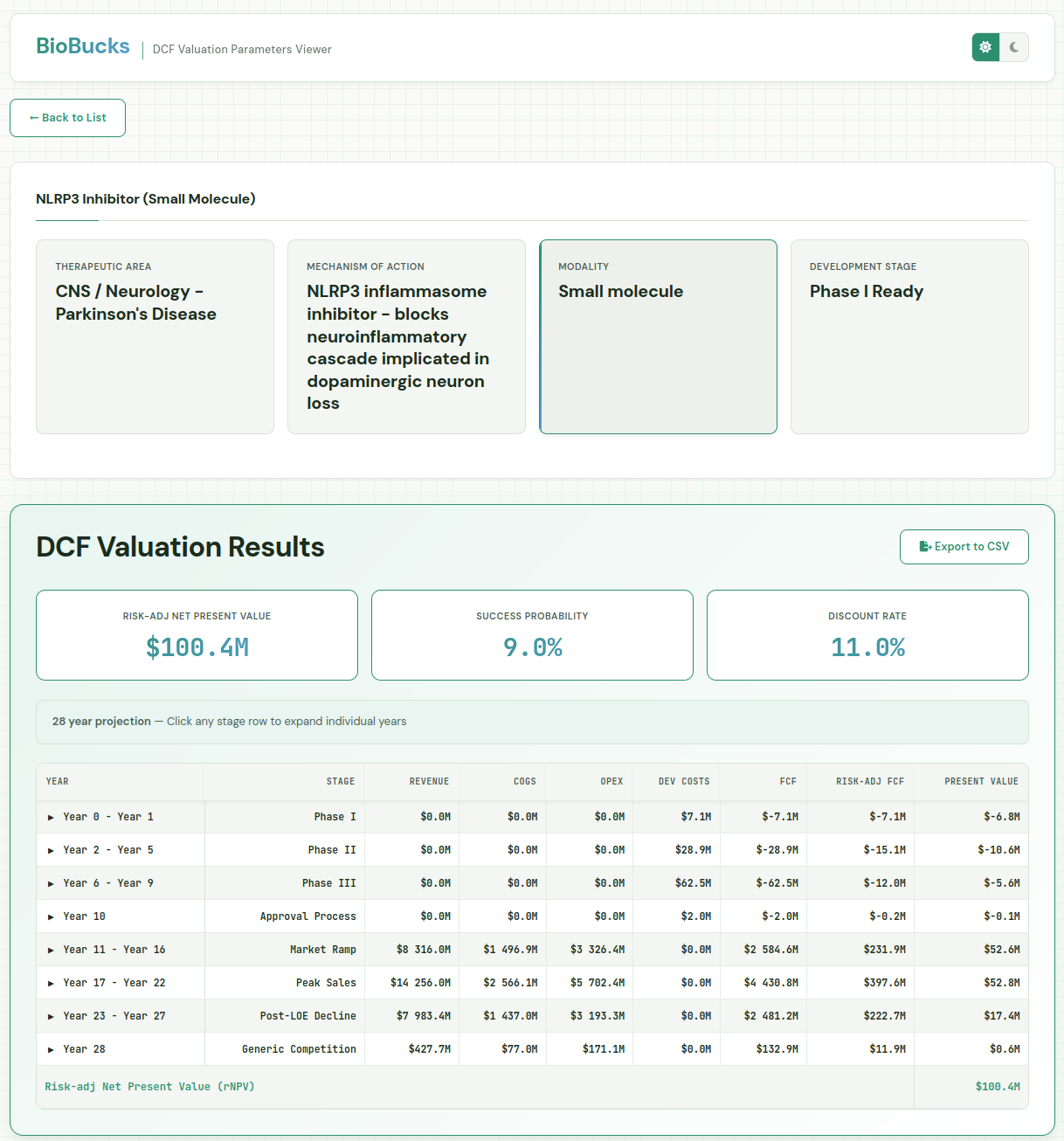Click the moon icon for dark mode

tap(1014, 47)
